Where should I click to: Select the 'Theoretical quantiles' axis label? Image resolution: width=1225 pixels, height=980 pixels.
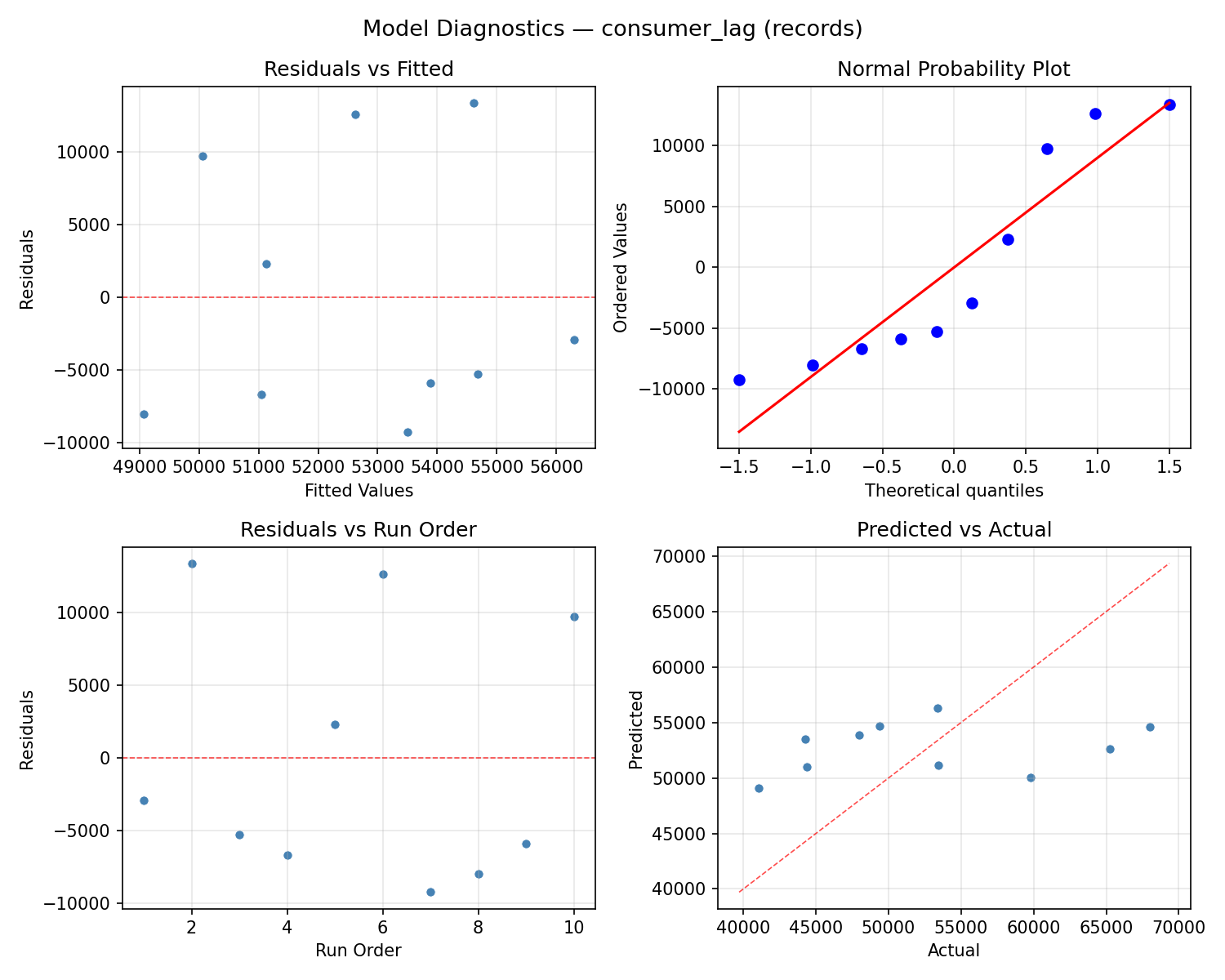[x=954, y=491]
